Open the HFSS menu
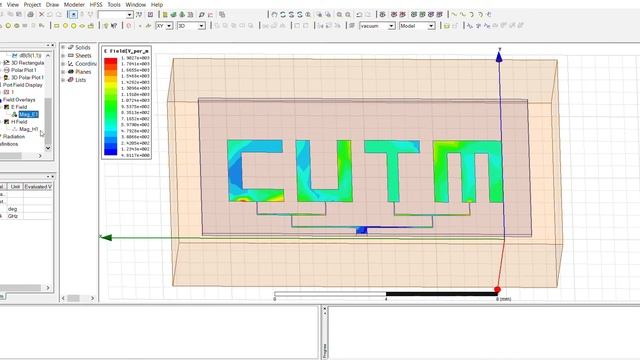The height and width of the screenshot is (360, 640). [96, 4]
